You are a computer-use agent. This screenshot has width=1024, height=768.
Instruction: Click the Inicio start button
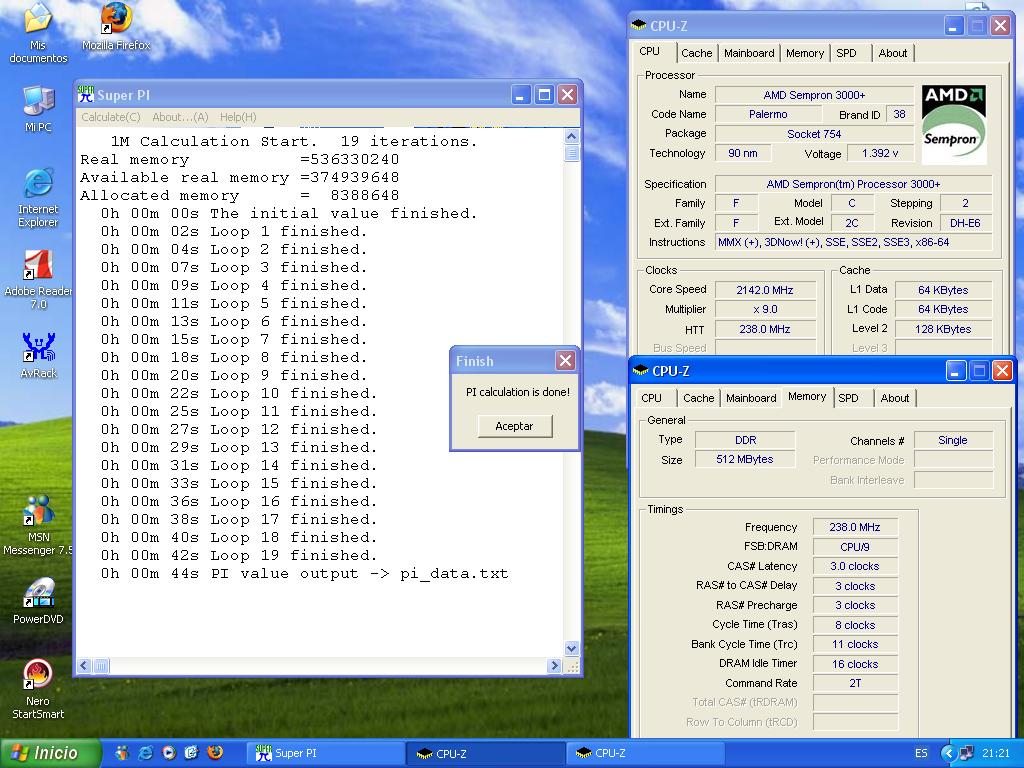pyautogui.click(x=50, y=753)
